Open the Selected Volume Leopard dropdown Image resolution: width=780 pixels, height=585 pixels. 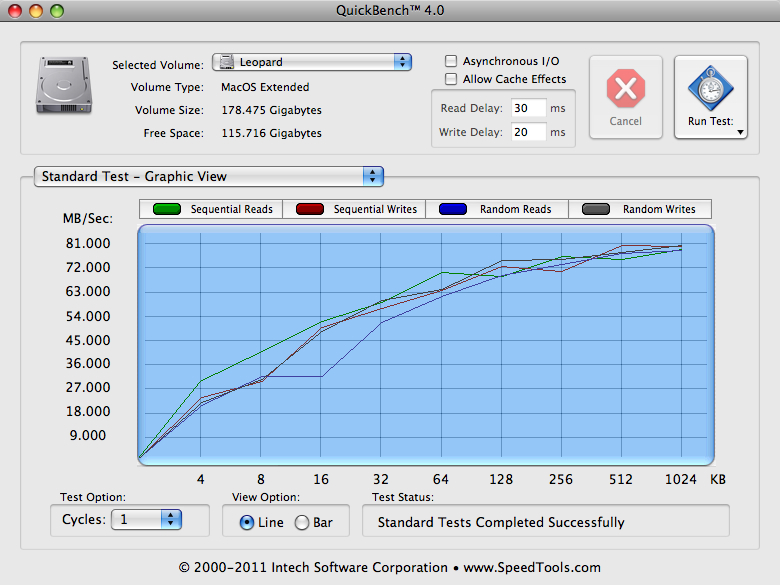[312, 62]
